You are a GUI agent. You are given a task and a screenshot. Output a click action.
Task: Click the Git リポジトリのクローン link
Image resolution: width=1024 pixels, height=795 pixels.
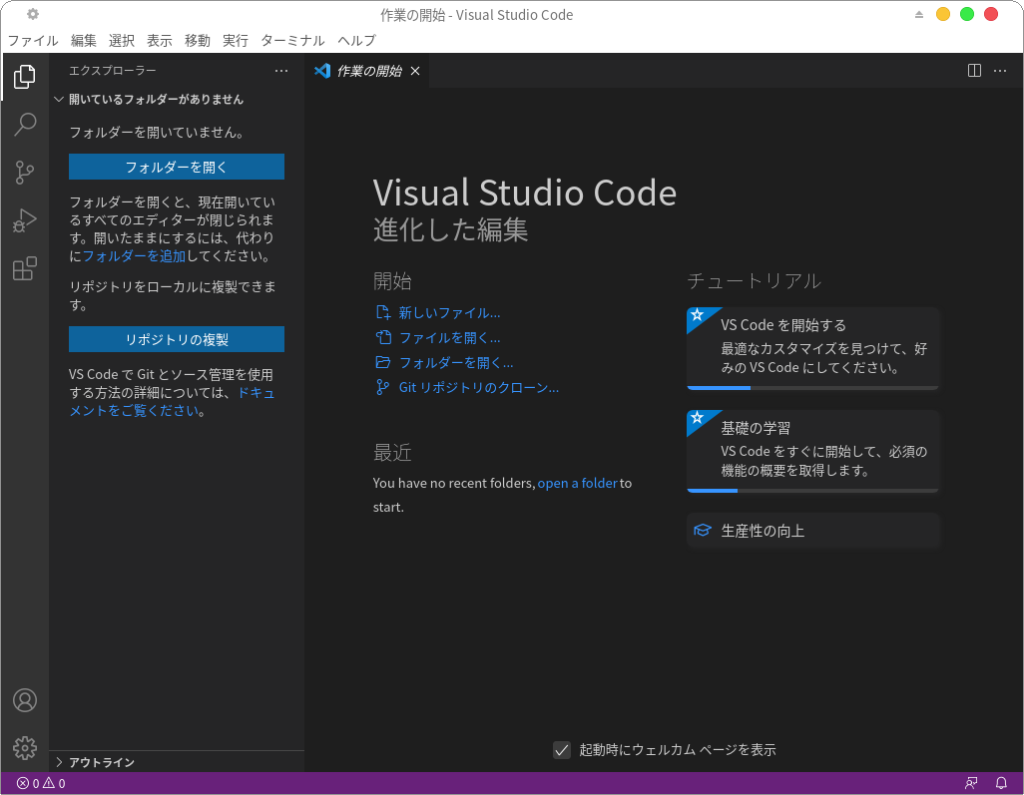[x=478, y=388]
